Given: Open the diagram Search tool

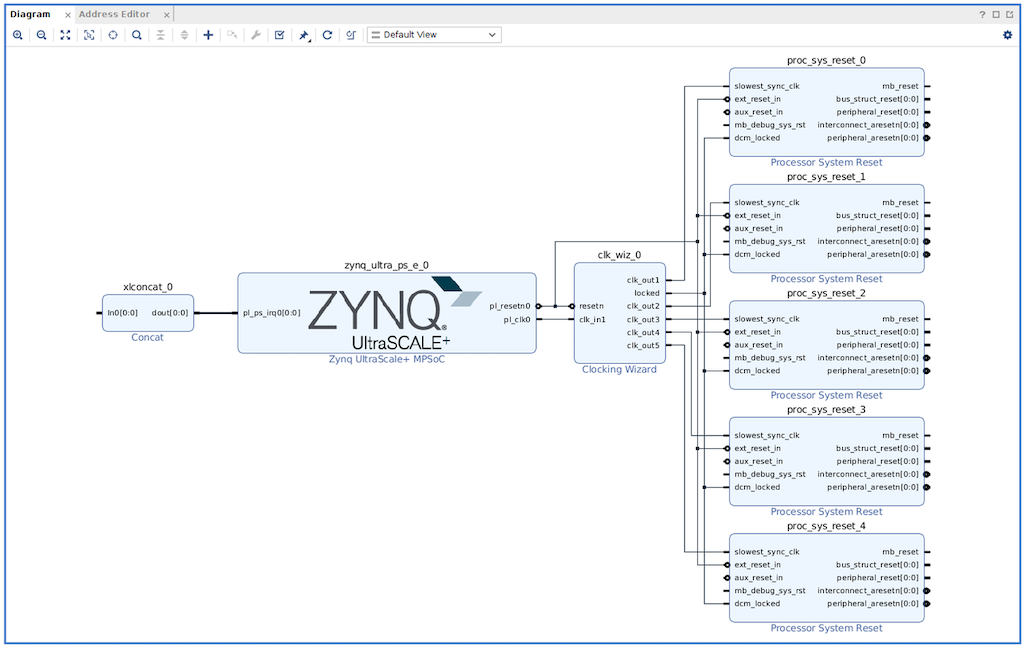Looking at the screenshot, I should pyautogui.click(x=136, y=35).
